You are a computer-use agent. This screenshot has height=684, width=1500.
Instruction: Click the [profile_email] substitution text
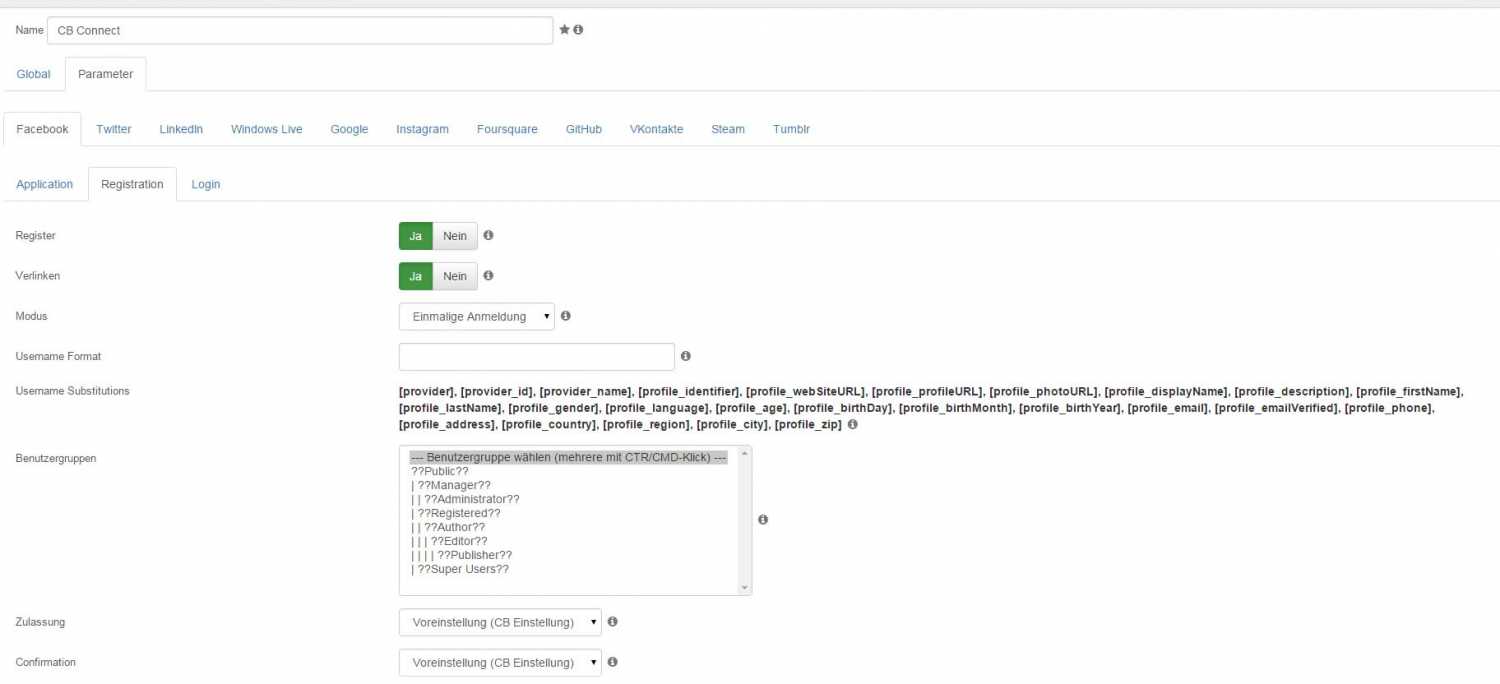tap(1168, 408)
